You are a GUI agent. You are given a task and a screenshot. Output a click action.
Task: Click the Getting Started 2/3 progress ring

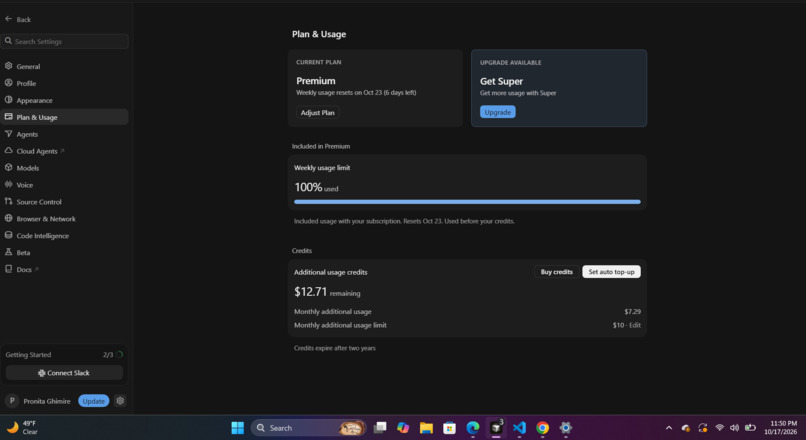tap(119, 355)
